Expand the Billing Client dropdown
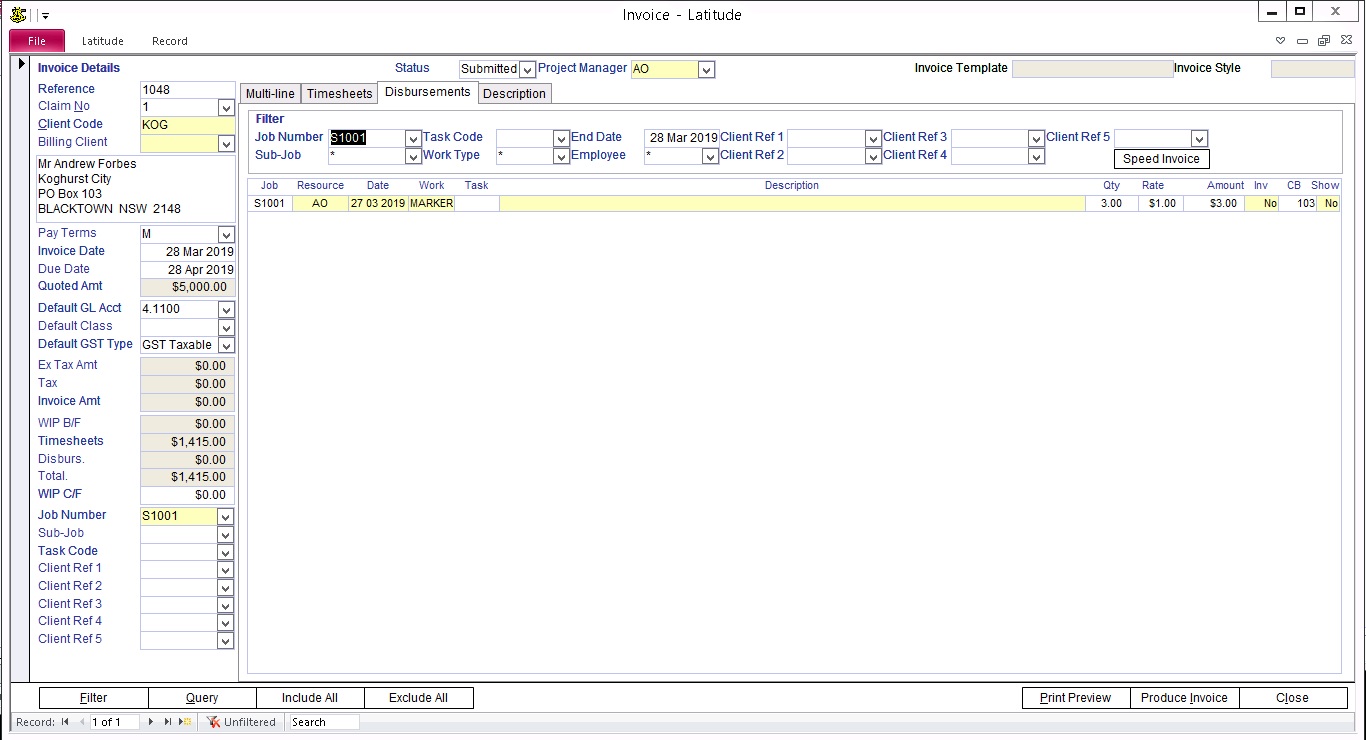The height and width of the screenshot is (740, 1366). (225, 143)
